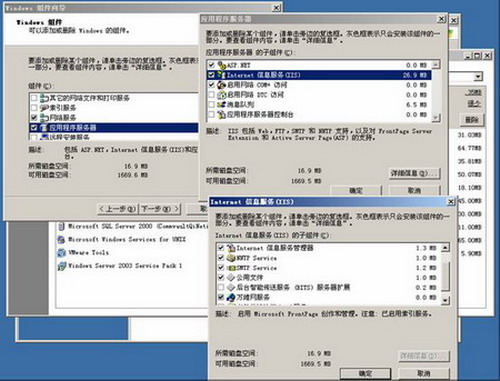500x381 pixels.
Task: Click down arrow of 应用程序服务器 subcomponent list
Action: click(436, 118)
